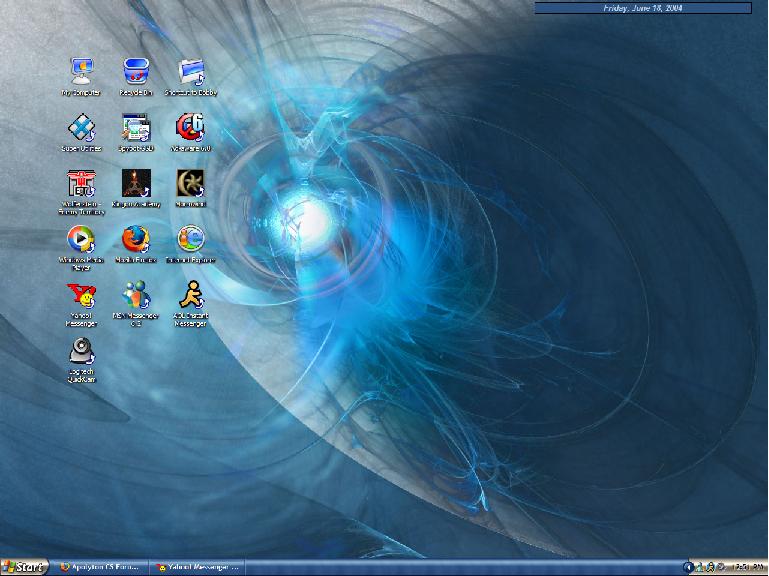
Task: Launch Super Utilities shortcut
Action: (81, 128)
